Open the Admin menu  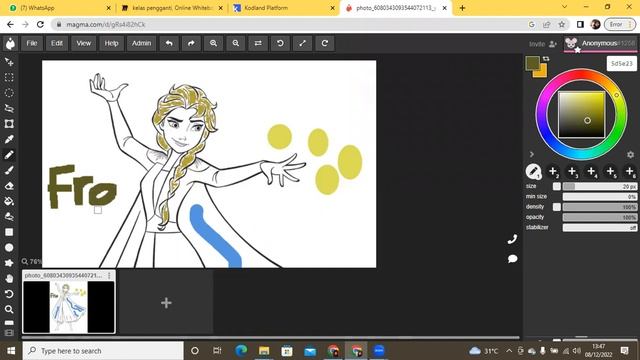click(x=142, y=43)
